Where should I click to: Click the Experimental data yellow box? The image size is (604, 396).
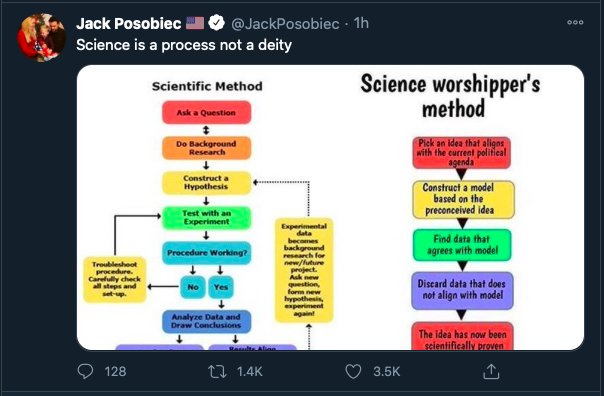(x=304, y=270)
